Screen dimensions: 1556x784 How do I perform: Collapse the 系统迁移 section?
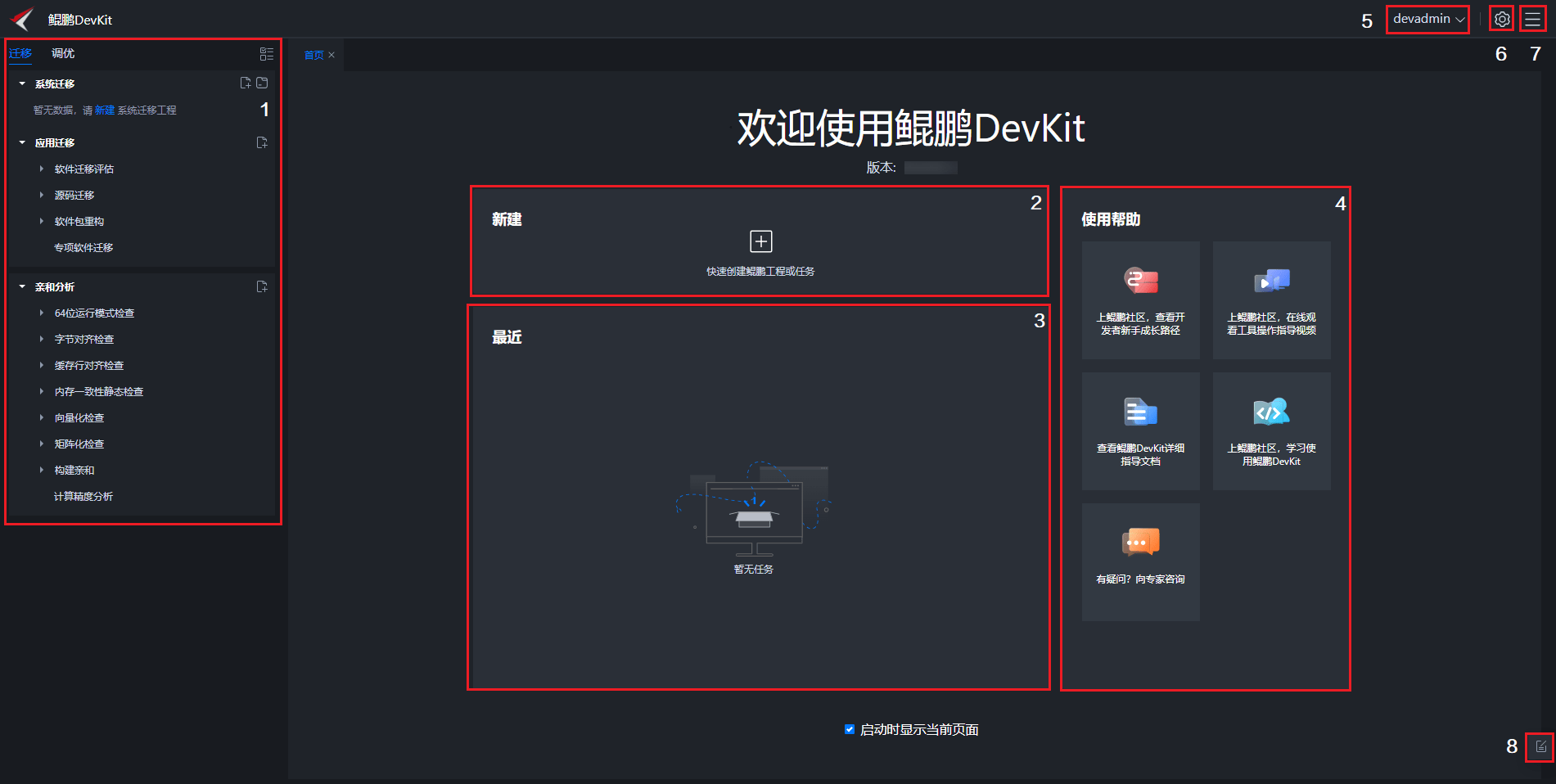click(22, 83)
